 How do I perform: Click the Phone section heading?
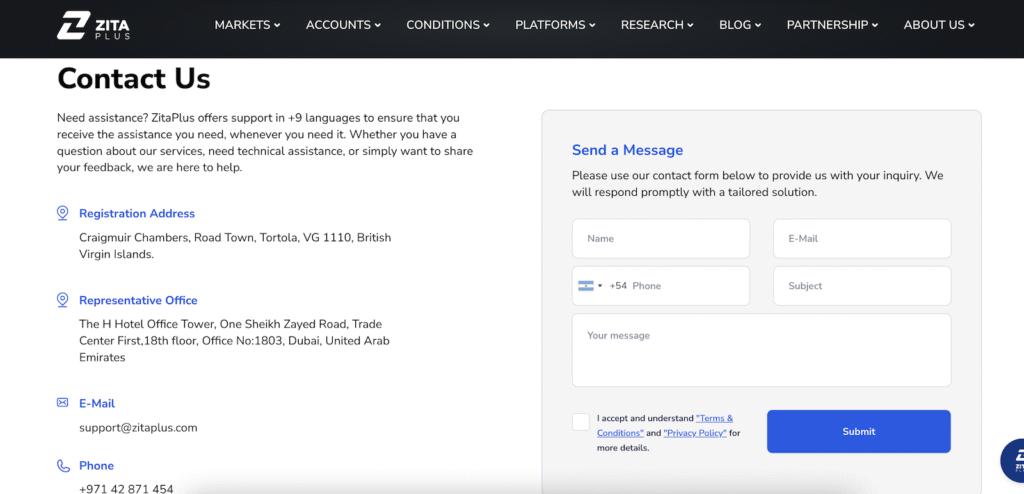(x=97, y=465)
